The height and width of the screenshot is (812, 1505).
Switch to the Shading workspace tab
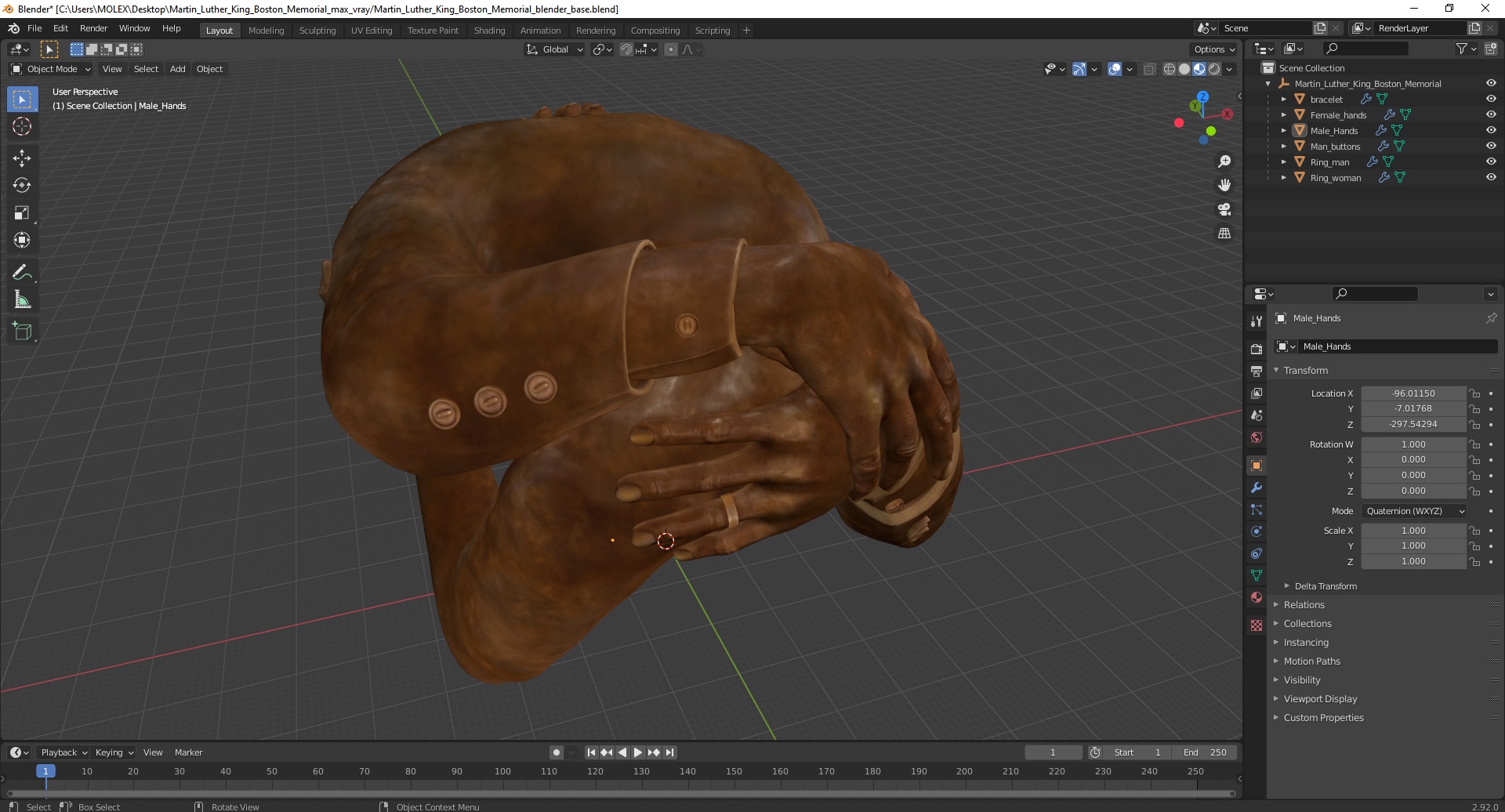[489, 31]
